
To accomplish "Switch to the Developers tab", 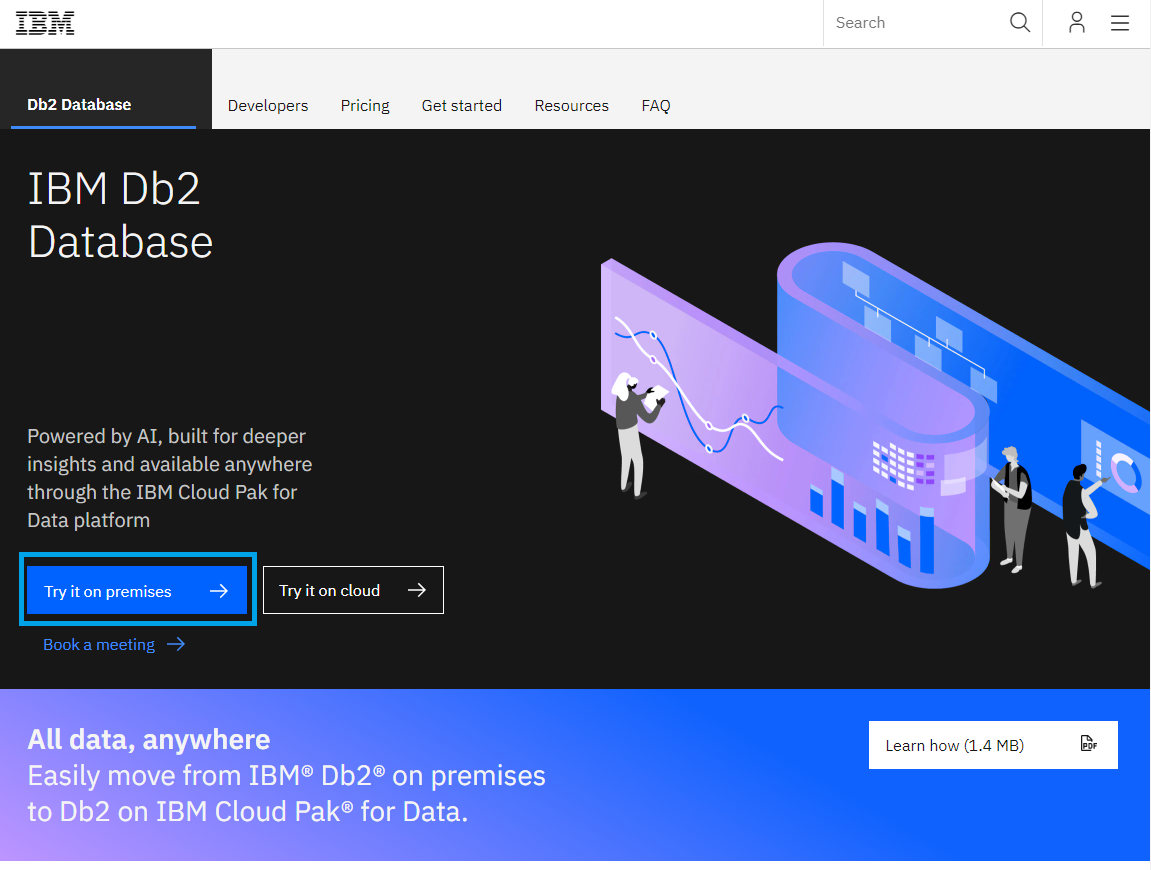I will click(x=267, y=105).
